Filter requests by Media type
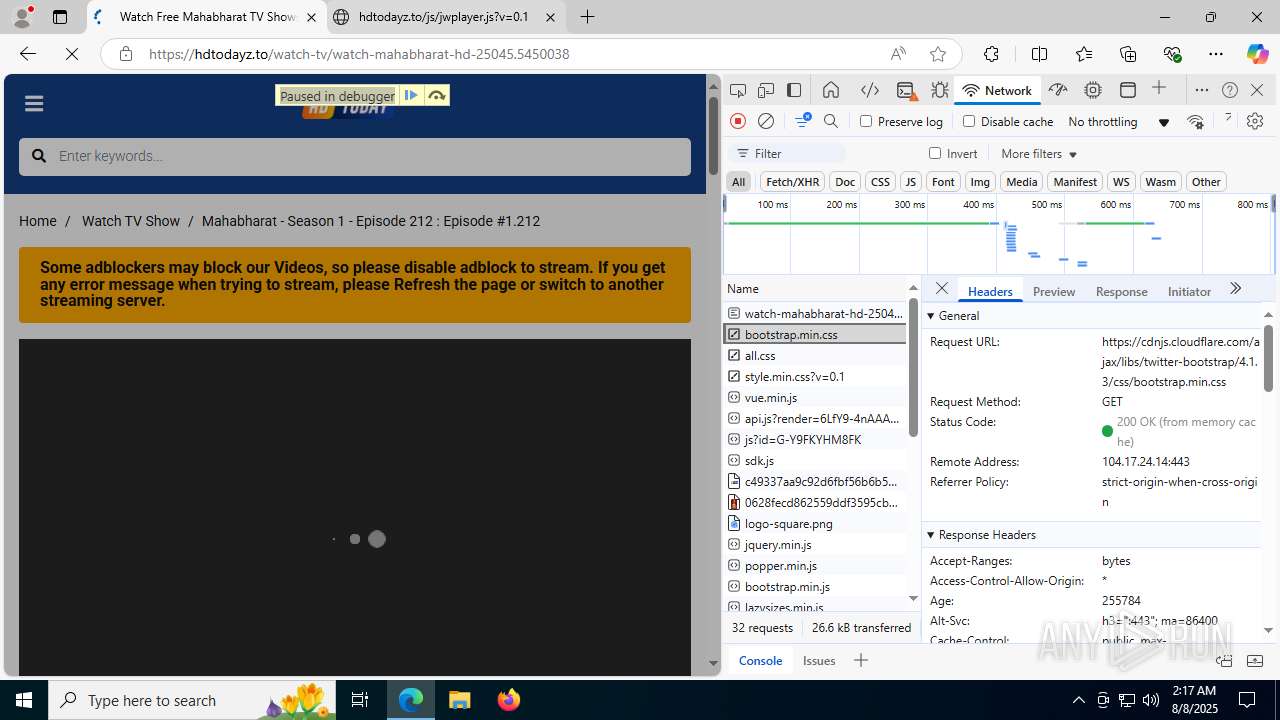This screenshot has height=720, width=1280. pyautogui.click(x=1021, y=182)
